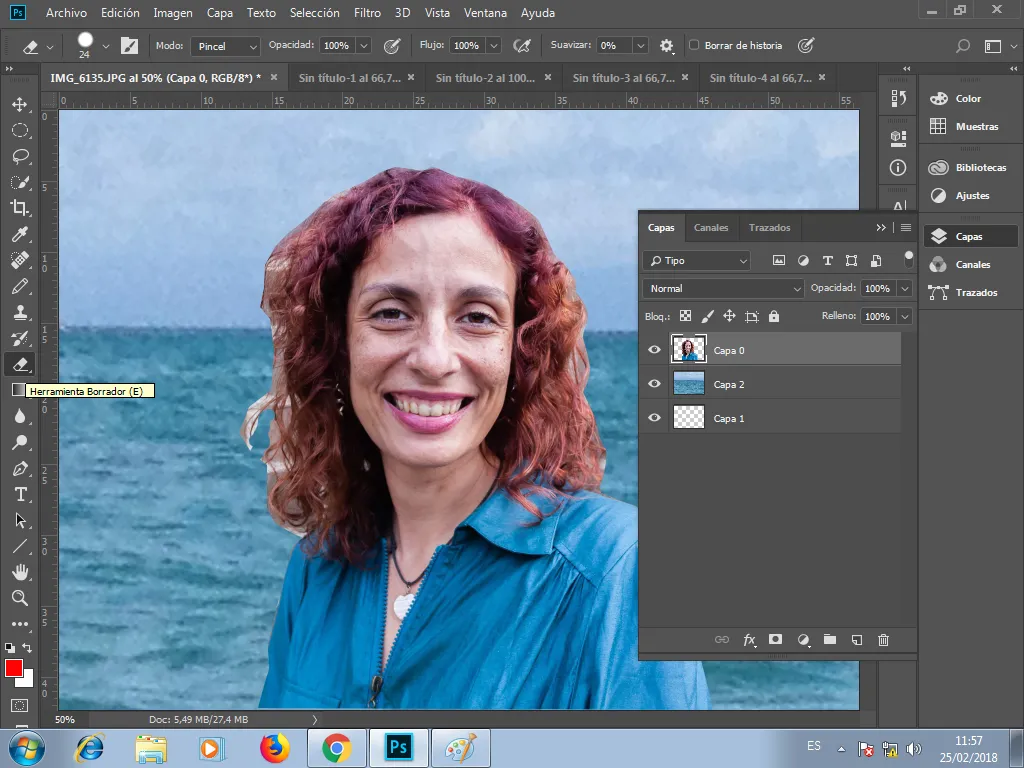Select the History Brush tool
Screen dimensions: 1024x768
pos(20,338)
